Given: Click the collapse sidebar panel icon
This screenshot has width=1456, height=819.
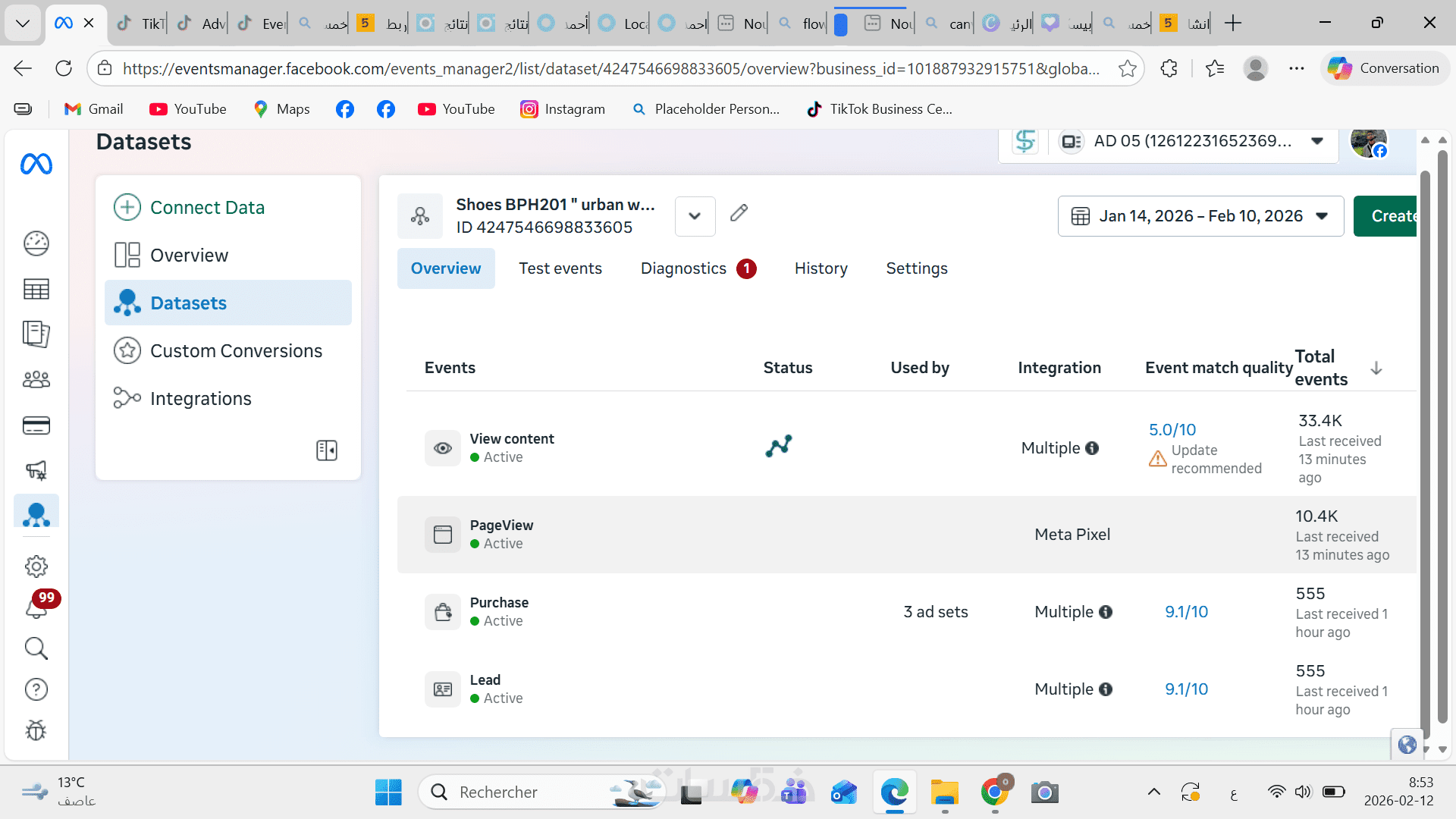Looking at the screenshot, I should (x=326, y=450).
